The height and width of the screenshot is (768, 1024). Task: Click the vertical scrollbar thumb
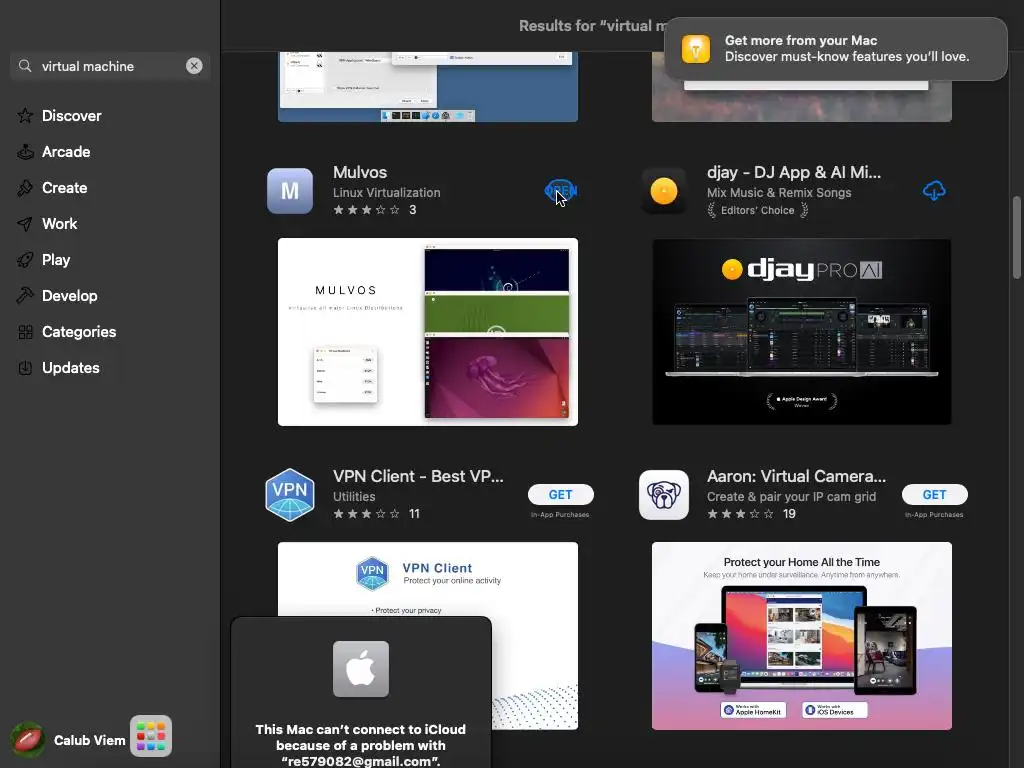[x=1016, y=237]
